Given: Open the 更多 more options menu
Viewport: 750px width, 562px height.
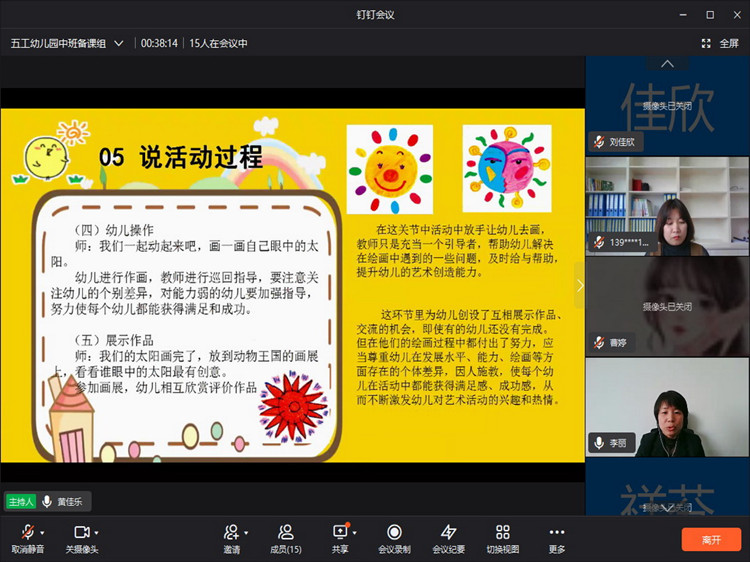Looking at the screenshot, I should coord(557,539).
